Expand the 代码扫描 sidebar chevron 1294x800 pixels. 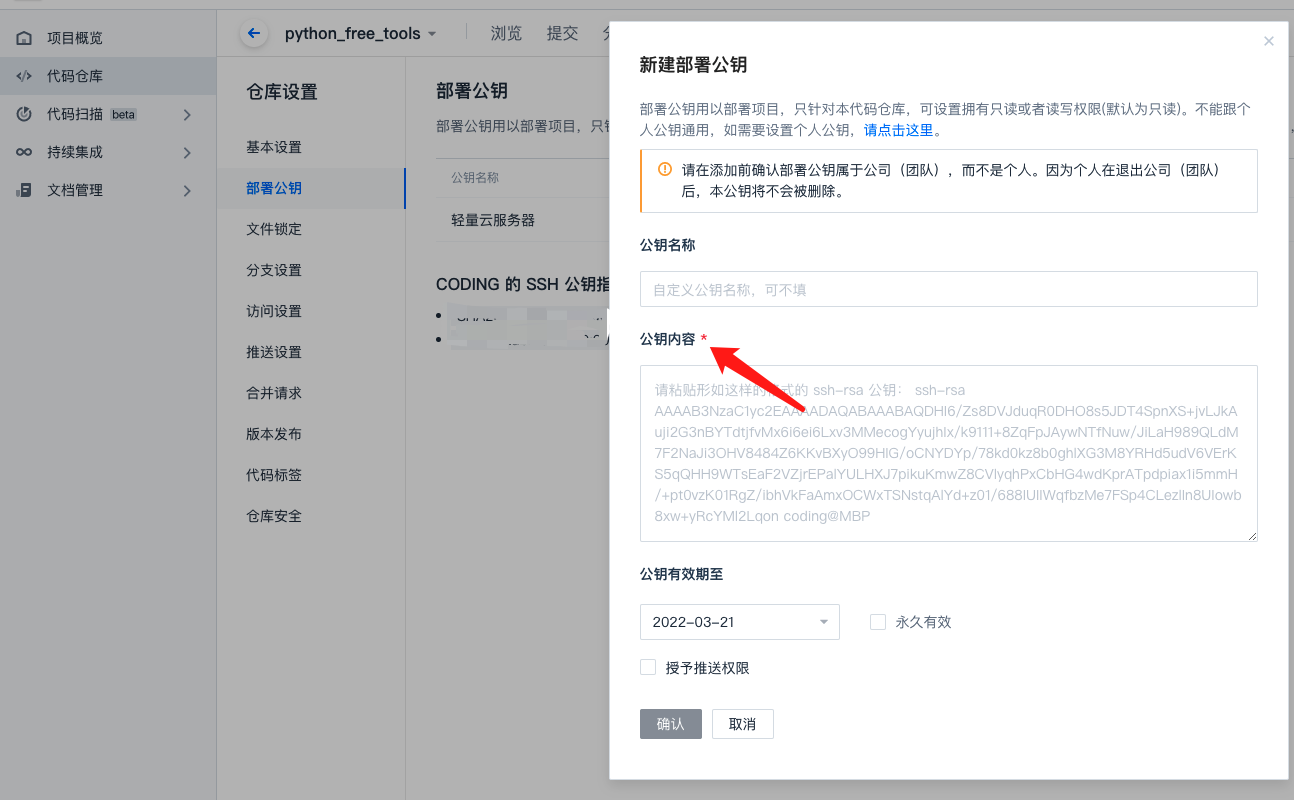[187, 115]
